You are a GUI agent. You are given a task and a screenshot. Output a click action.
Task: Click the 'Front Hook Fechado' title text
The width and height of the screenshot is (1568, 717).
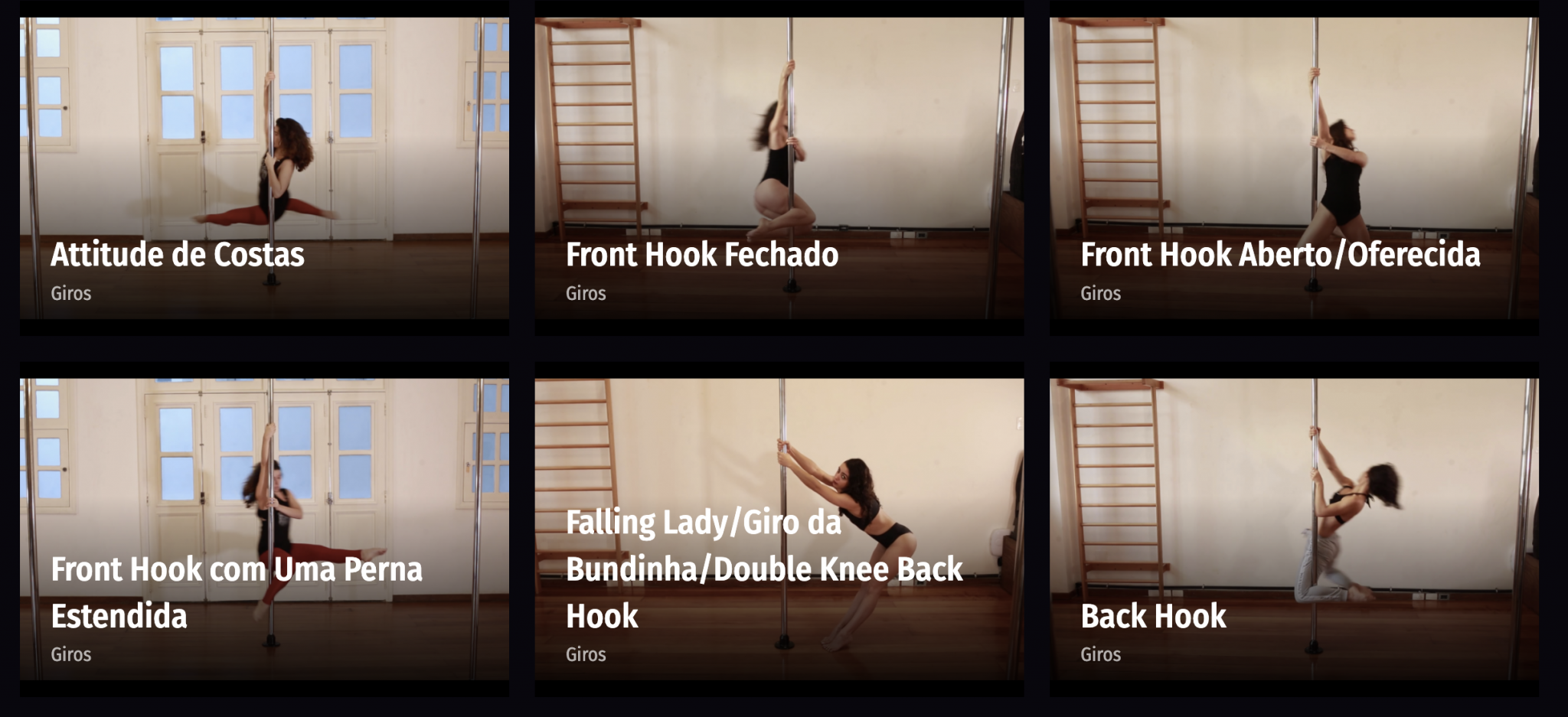click(702, 255)
